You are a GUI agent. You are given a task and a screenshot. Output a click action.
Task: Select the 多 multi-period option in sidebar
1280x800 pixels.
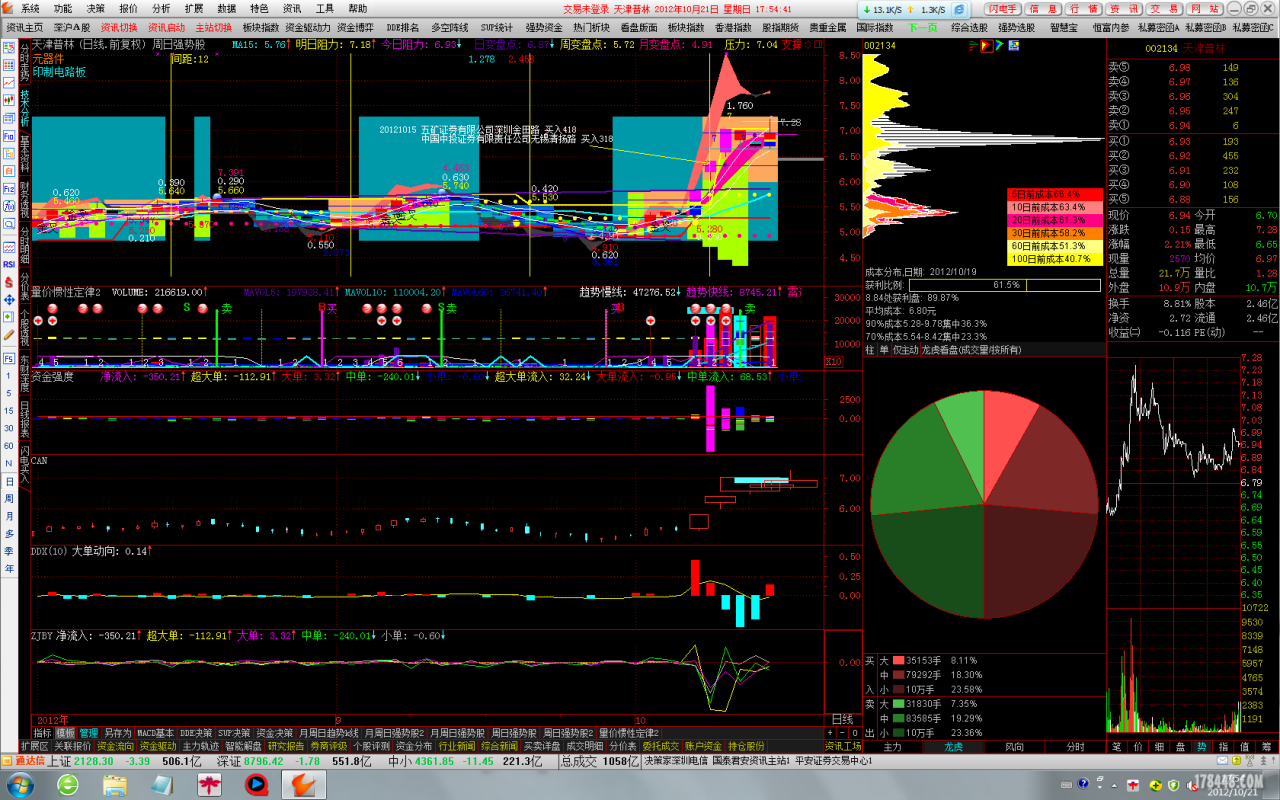[x=9, y=534]
